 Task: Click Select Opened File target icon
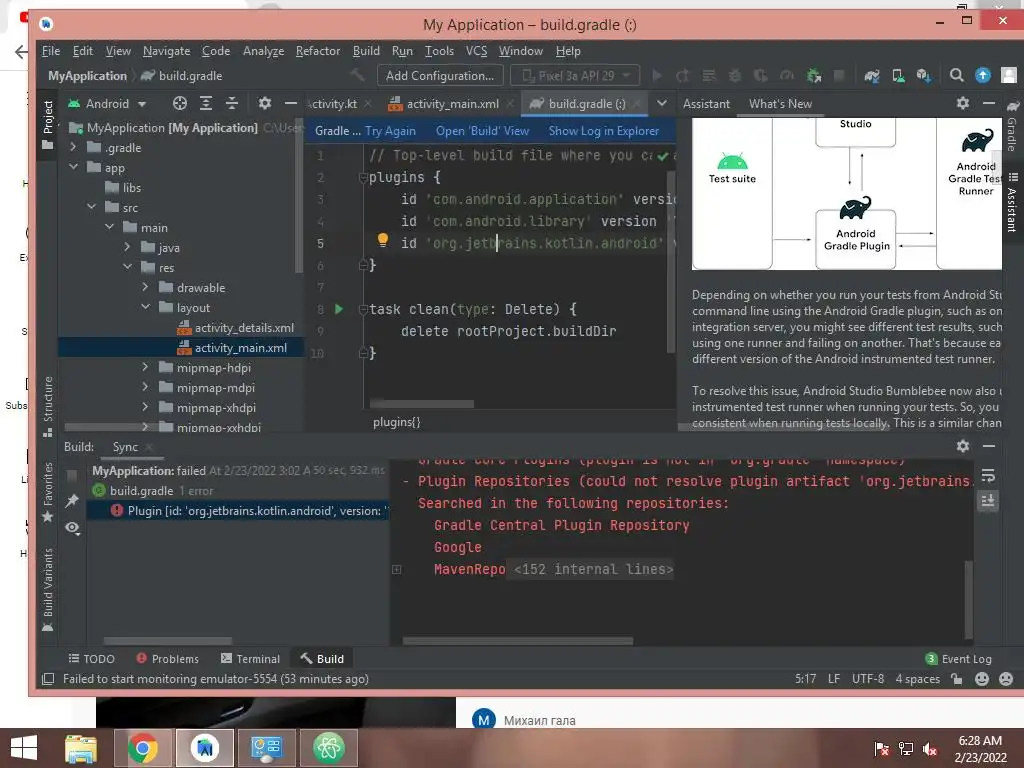[180, 103]
